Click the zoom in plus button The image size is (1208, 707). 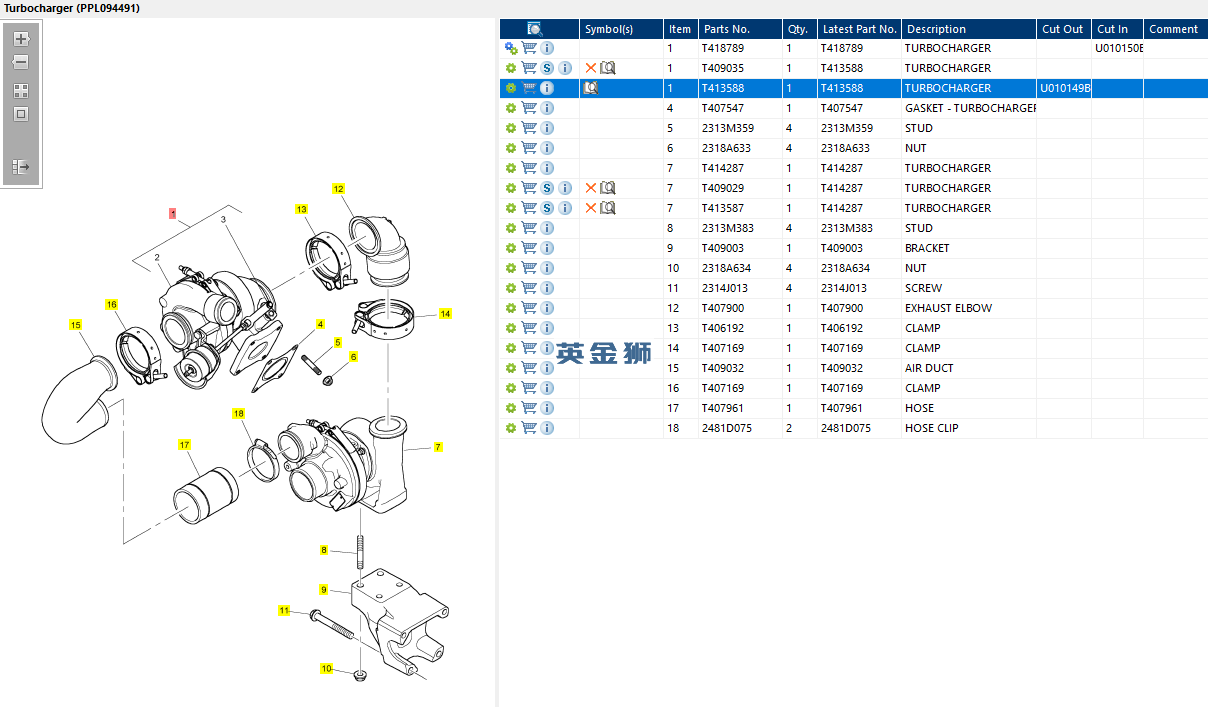(21, 39)
